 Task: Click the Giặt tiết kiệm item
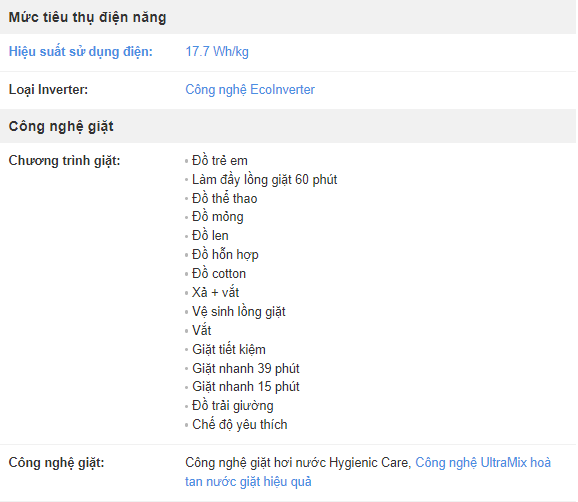coord(229,349)
